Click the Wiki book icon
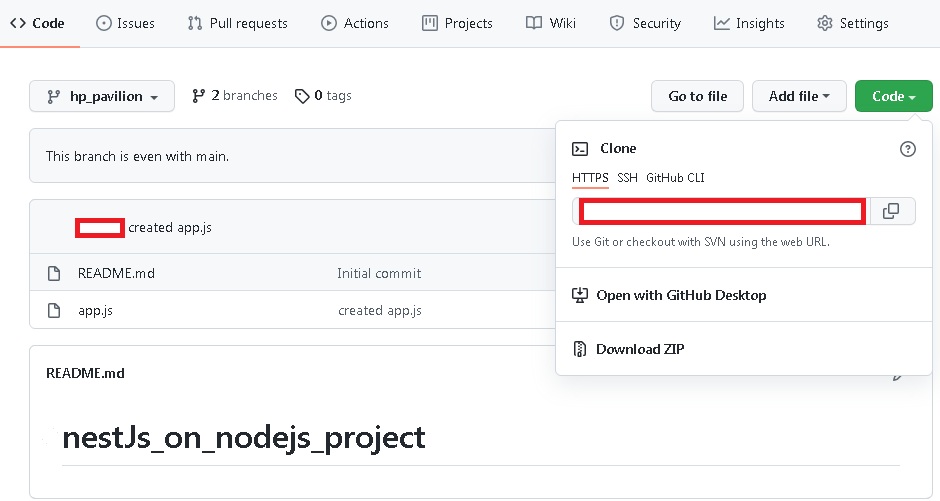The width and height of the screenshot is (940, 501). coord(534,23)
